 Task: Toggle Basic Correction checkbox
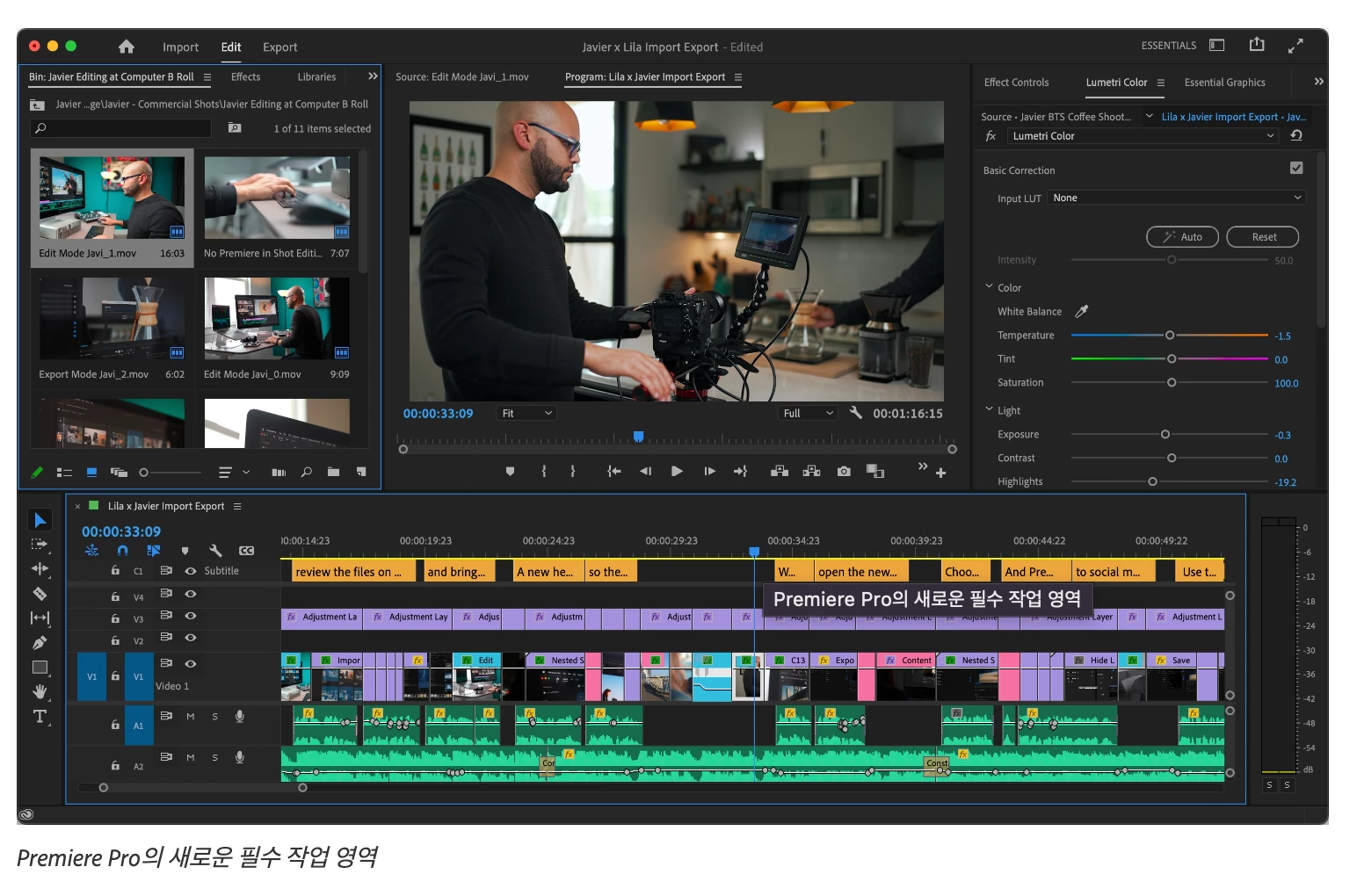point(1296,168)
